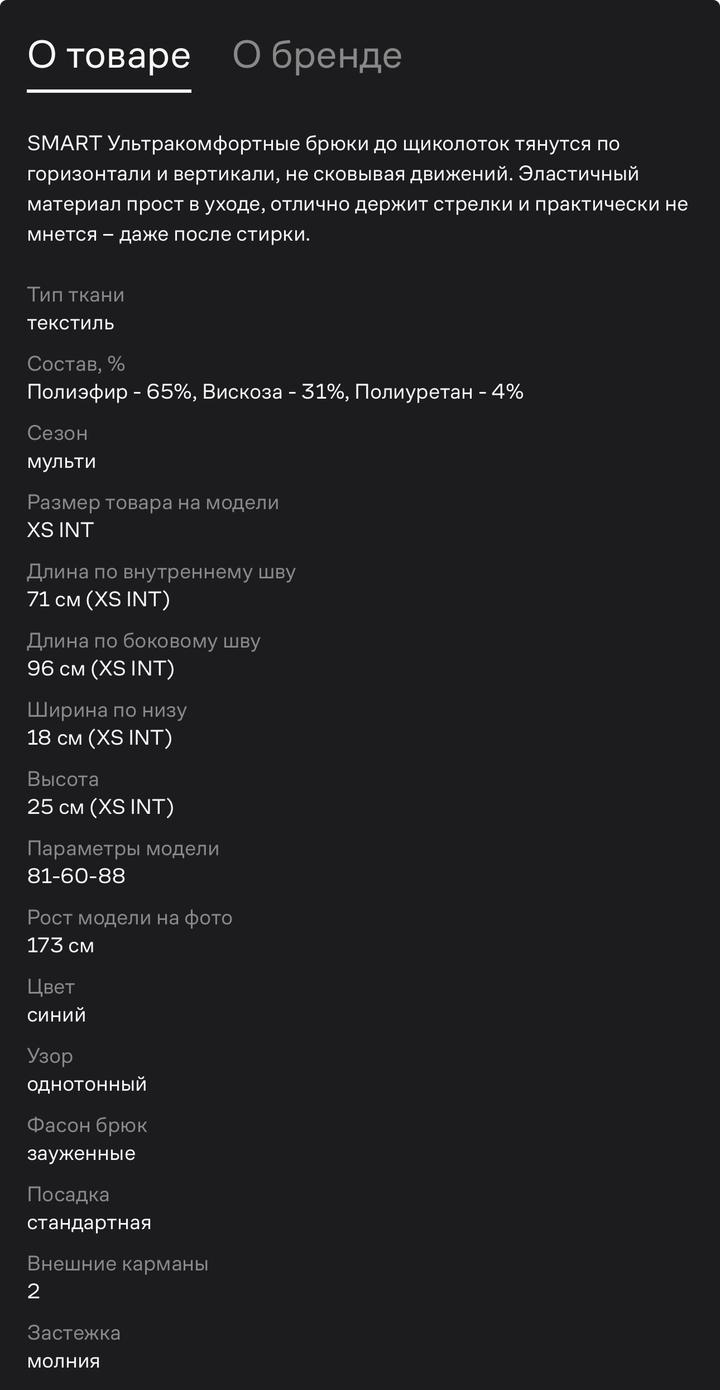
Task: Click the «синий» color value
Action: click(57, 1015)
